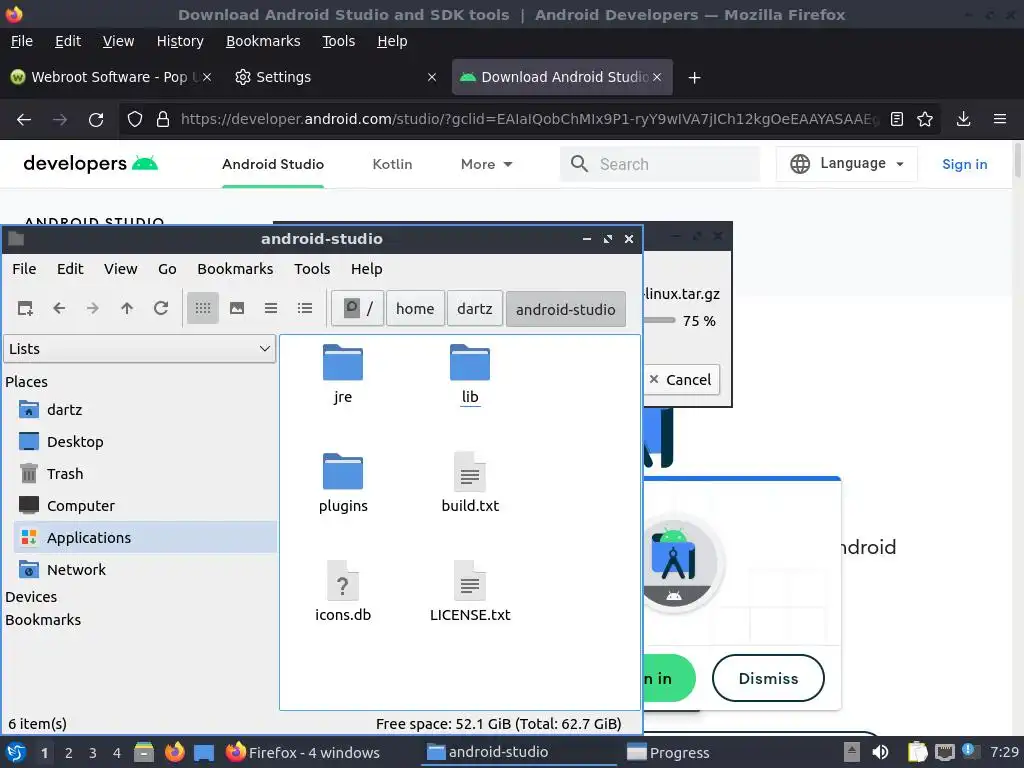Switch file manager to thumbnail view
The width and height of the screenshot is (1024, 768).
pos(237,308)
